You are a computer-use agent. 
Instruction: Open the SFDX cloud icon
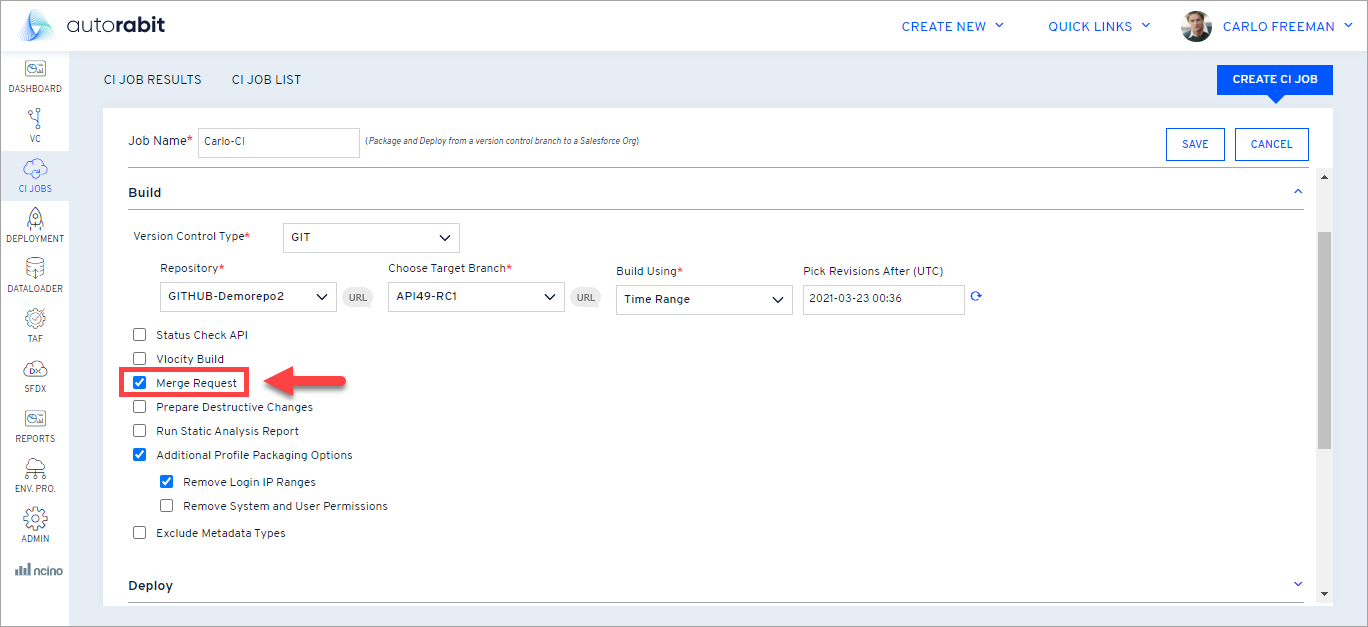(x=35, y=369)
